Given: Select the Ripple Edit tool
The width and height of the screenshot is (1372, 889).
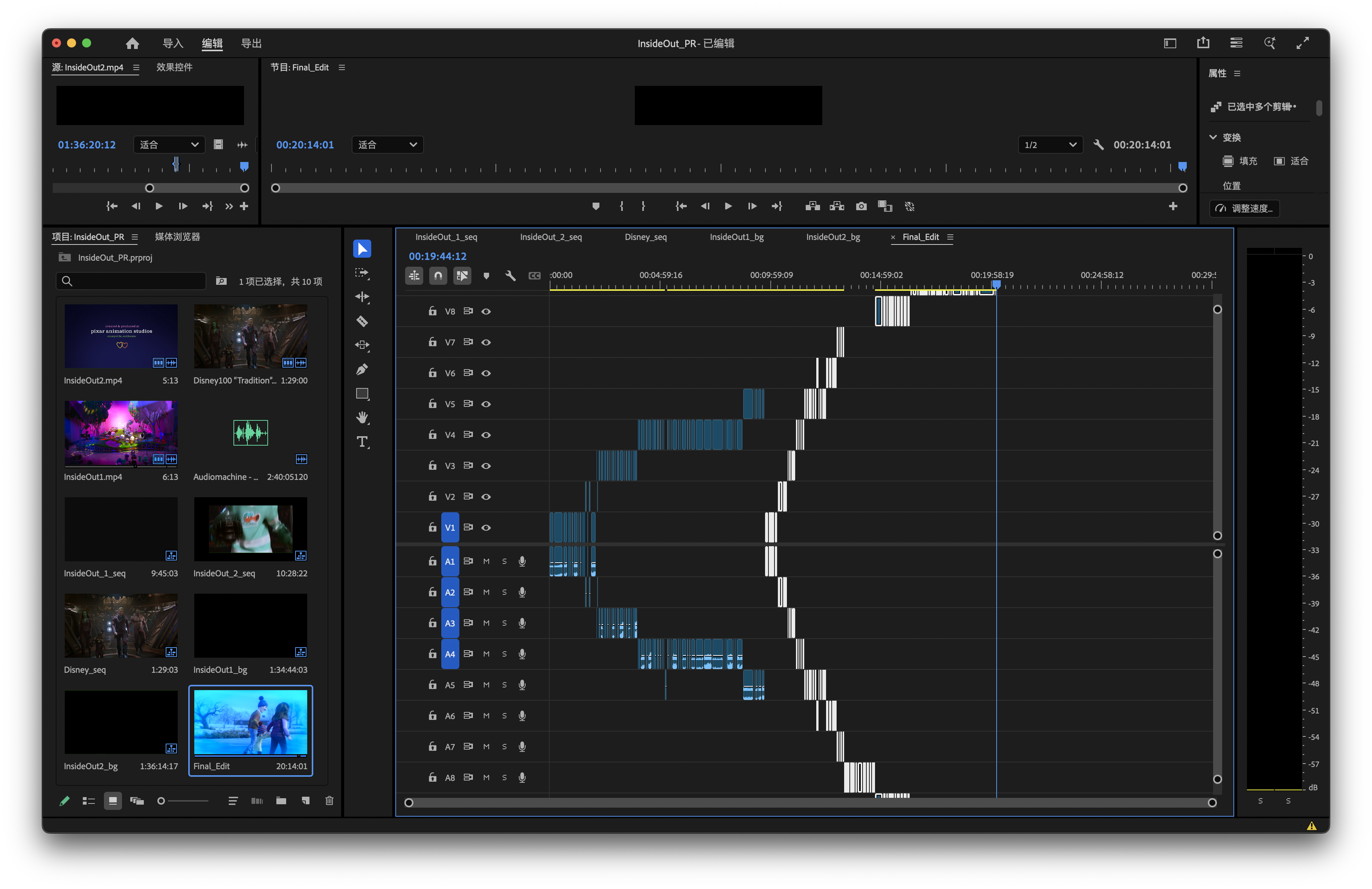Looking at the screenshot, I should (x=362, y=297).
